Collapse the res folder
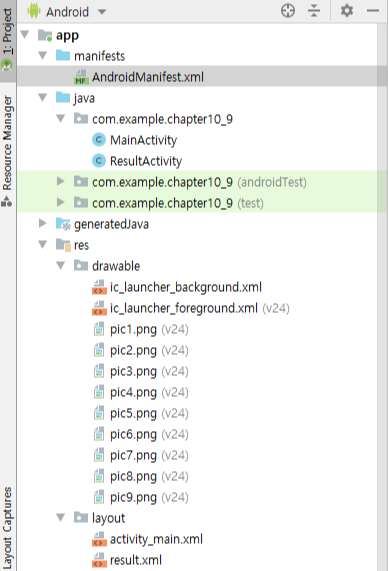The width and height of the screenshot is (388, 571). pyautogui.click(x=43, y=245)
